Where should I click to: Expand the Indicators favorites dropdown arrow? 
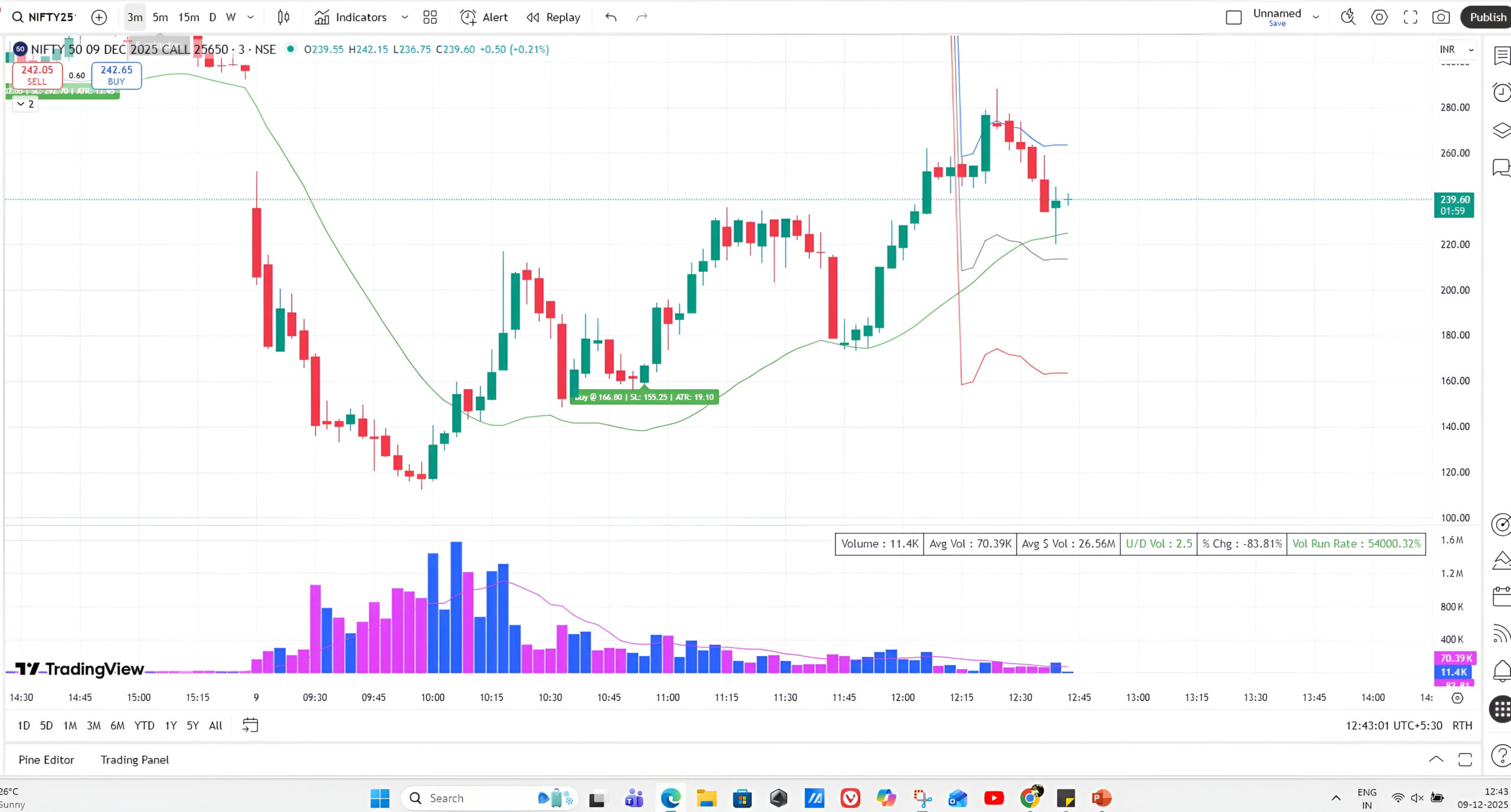click(x=404, y=17)
